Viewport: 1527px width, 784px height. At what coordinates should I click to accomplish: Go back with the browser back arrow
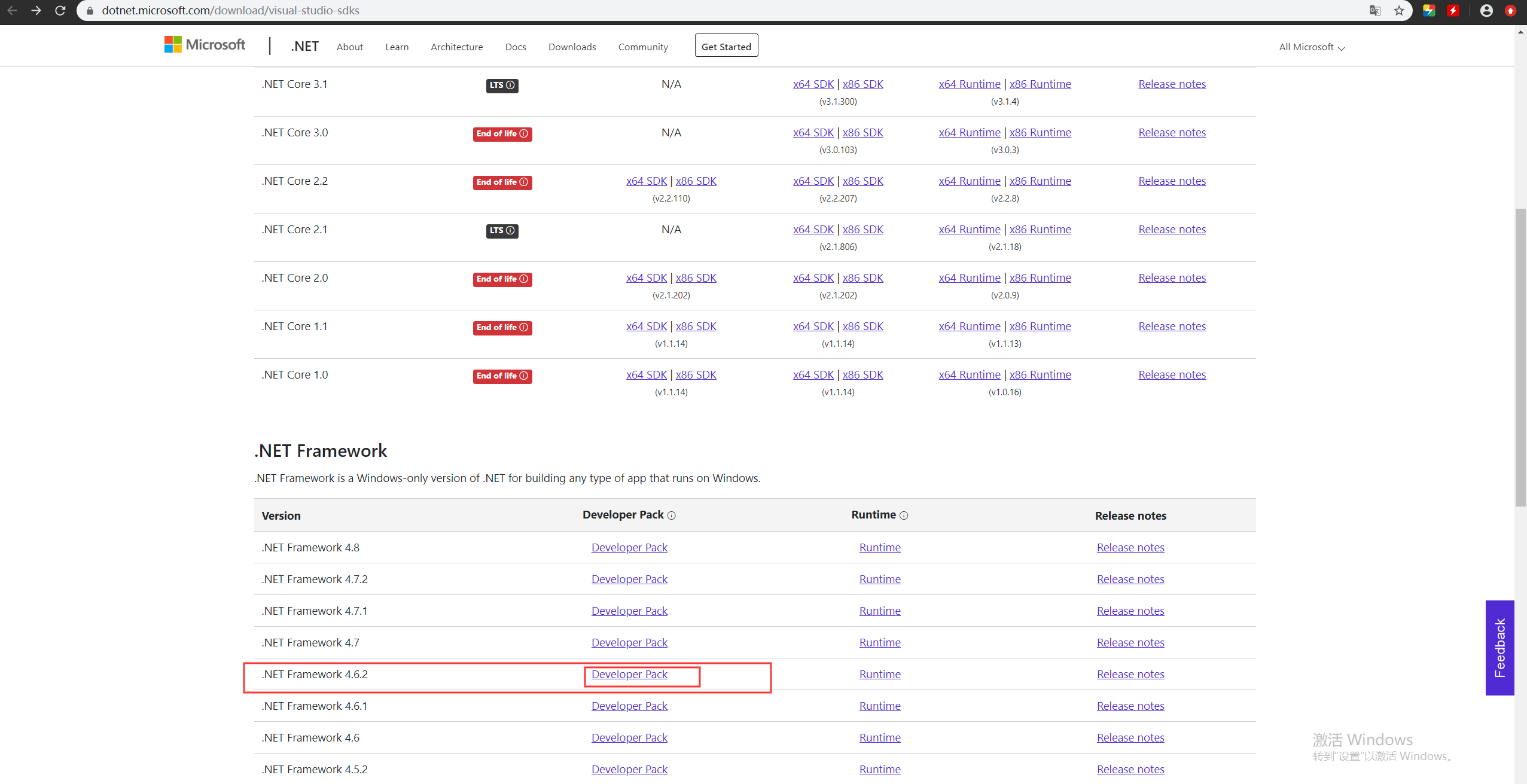12,10
